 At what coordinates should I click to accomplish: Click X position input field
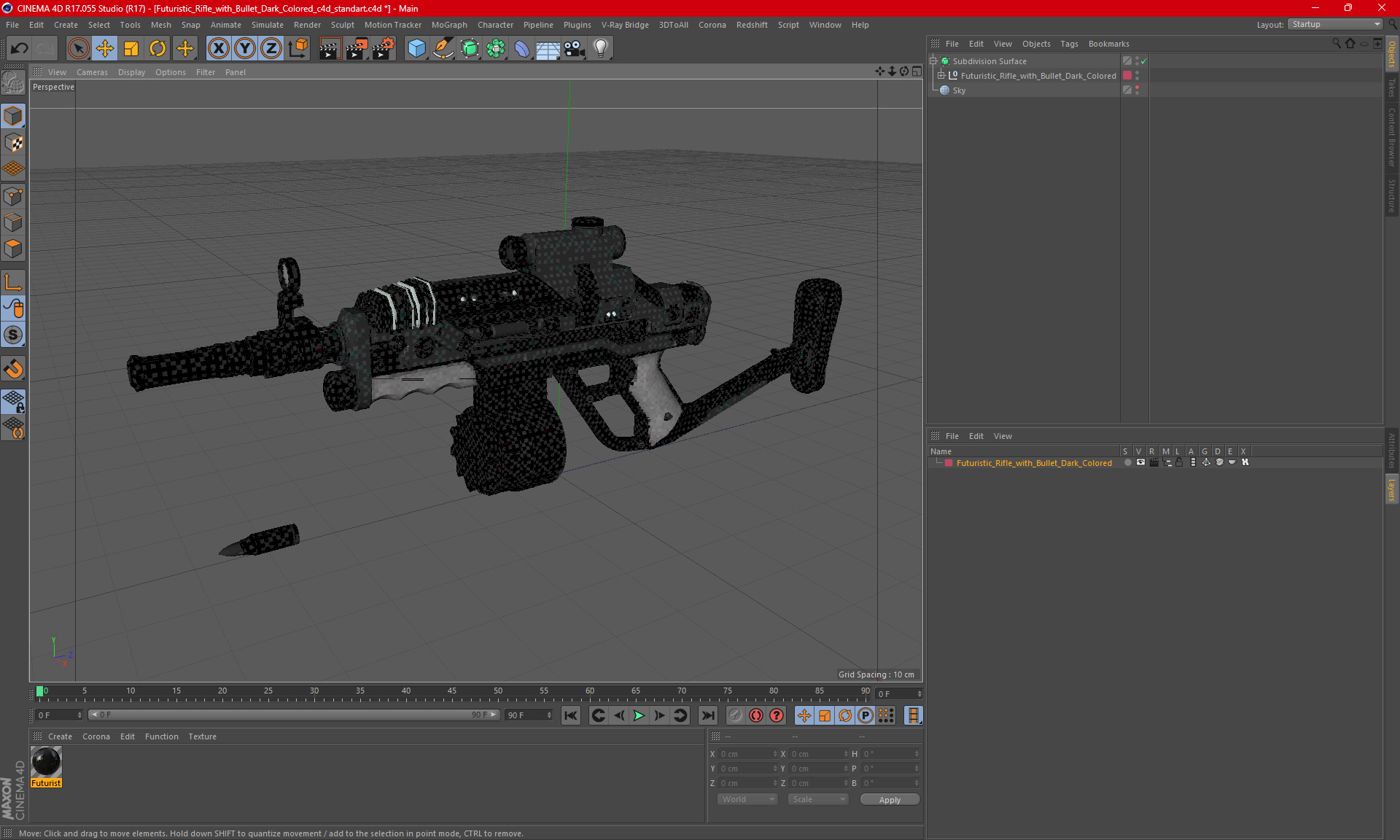748,754
